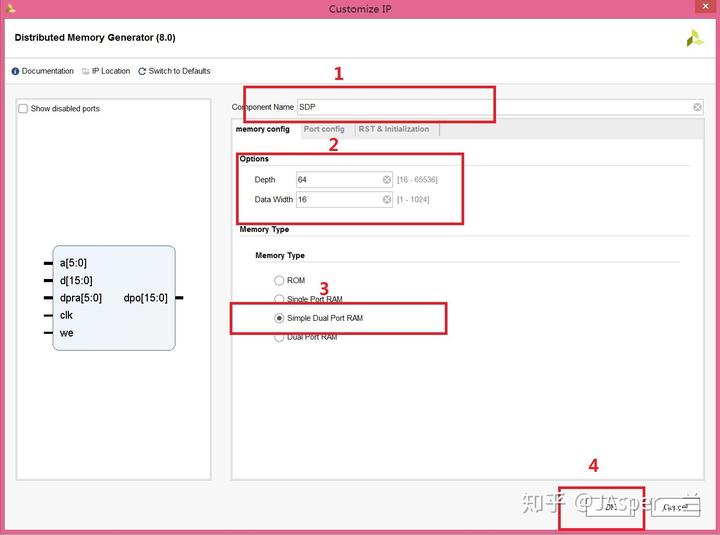Select Simple Dual Port RAM option
Image resolution: width=720 pixels, height=535 pixels.
point(279,318)
